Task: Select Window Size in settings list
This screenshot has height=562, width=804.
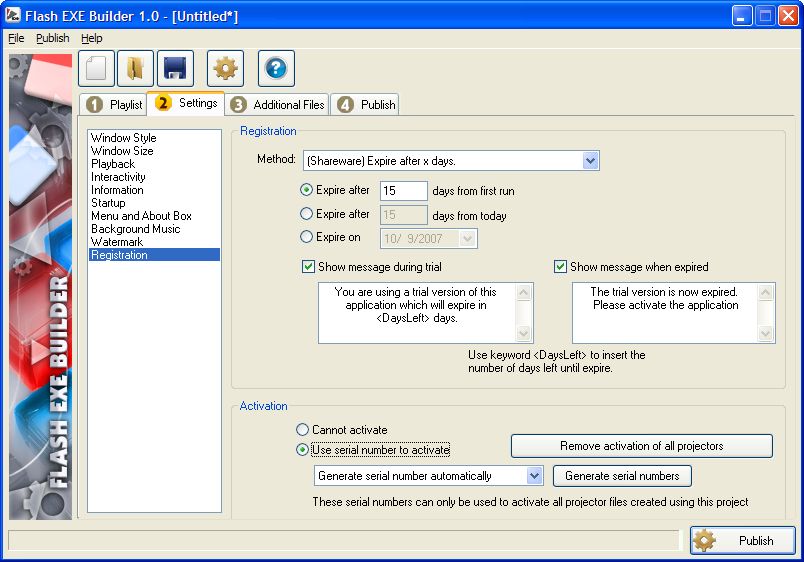Action: coord(154,151)
